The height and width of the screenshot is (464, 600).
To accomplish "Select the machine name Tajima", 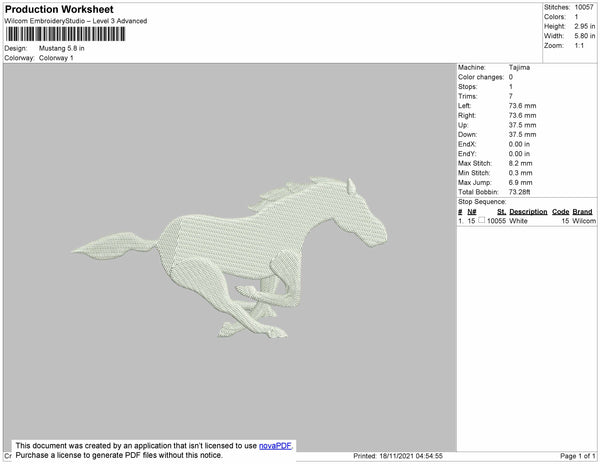I will 519,67.
